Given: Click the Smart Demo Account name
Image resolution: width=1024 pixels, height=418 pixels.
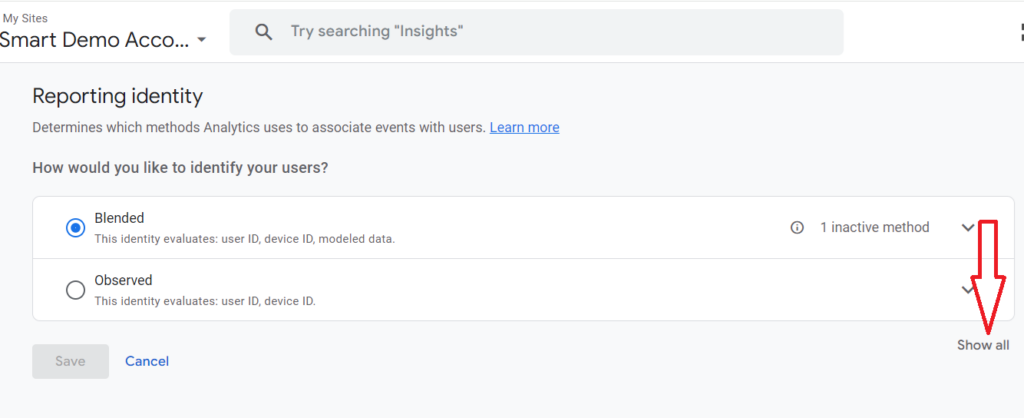Looking at the screenshot, I should click(95, 40).
